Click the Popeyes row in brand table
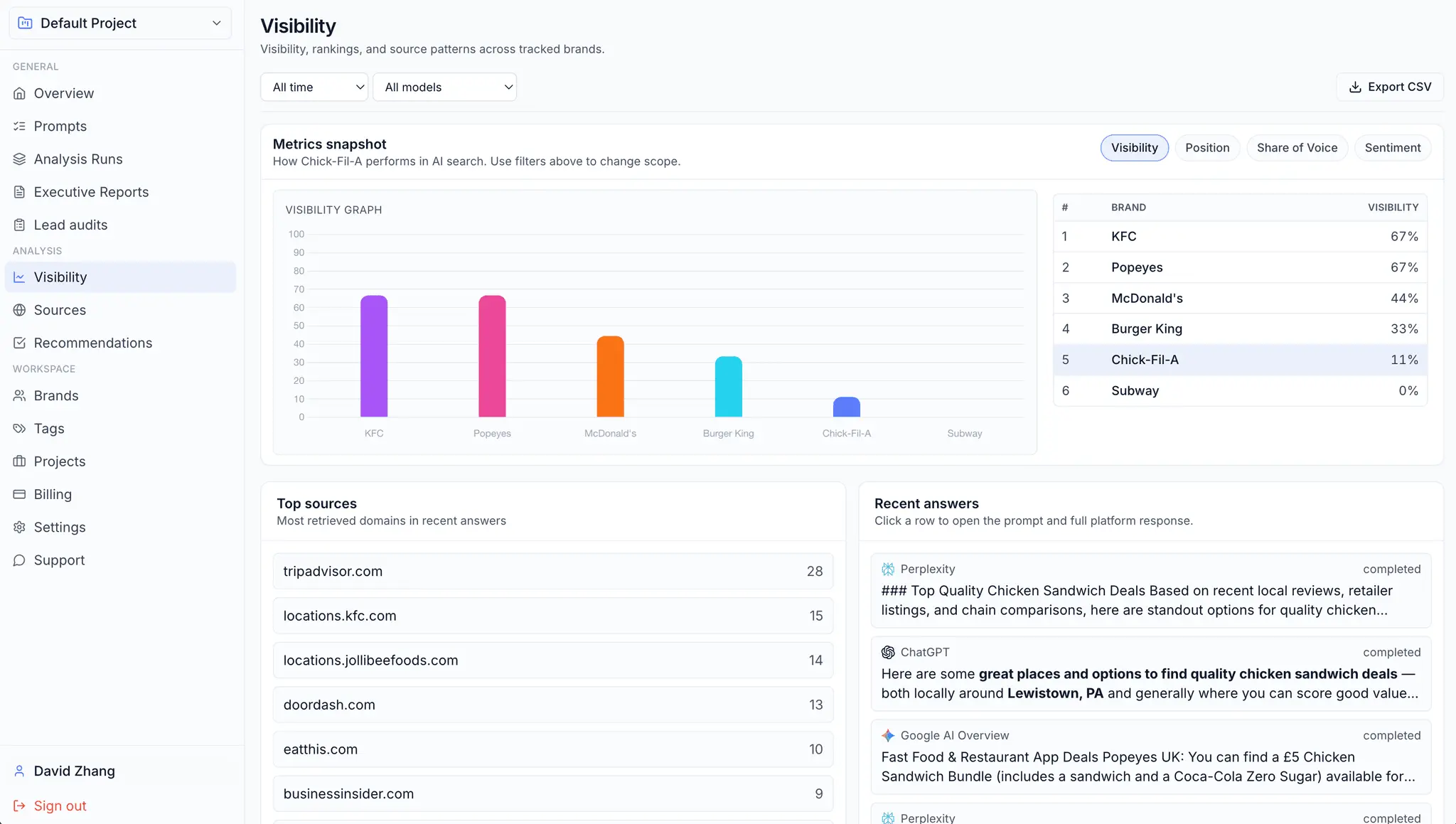 click(1240, 267)
